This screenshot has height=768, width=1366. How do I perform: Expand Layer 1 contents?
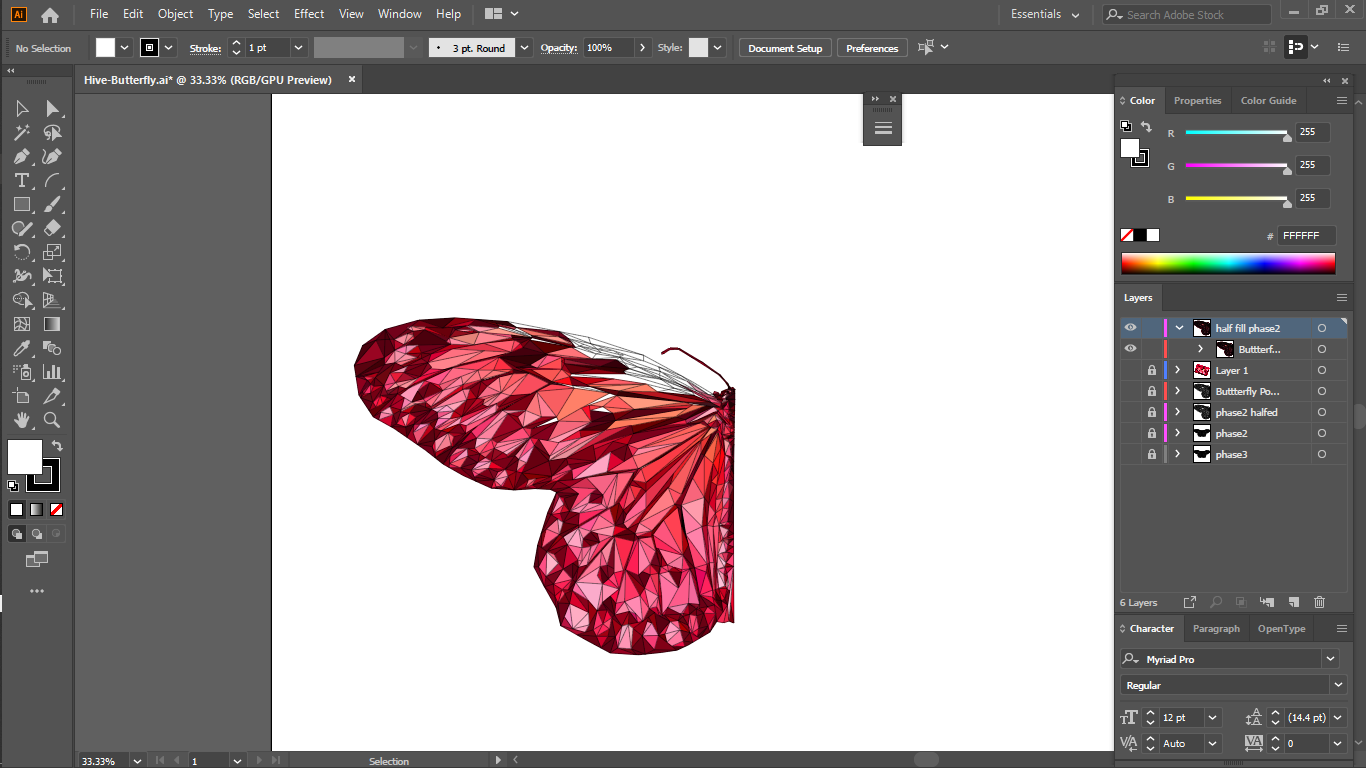click(1178, 370)
